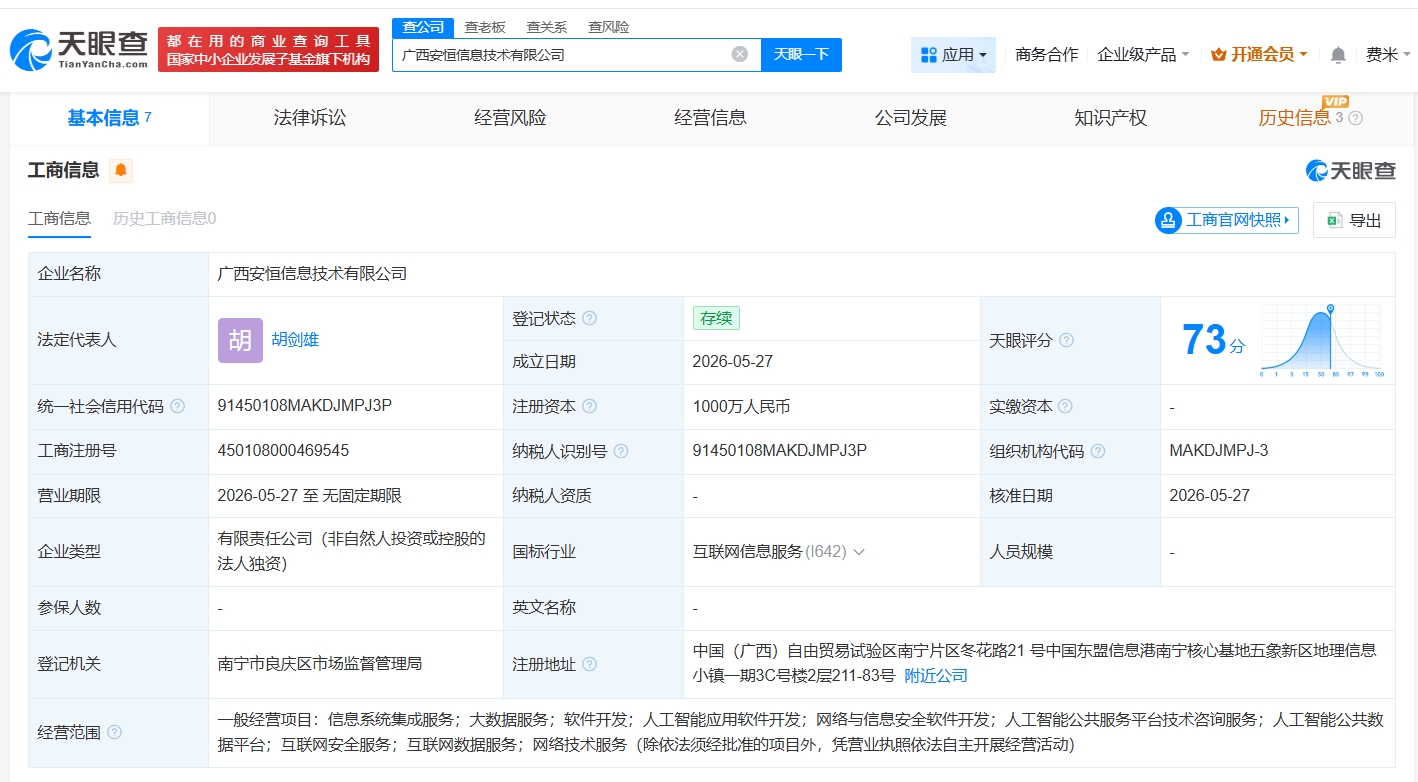Click the 胡 avatar of legal representative
1418x782 pixels.
click(240, 340)
